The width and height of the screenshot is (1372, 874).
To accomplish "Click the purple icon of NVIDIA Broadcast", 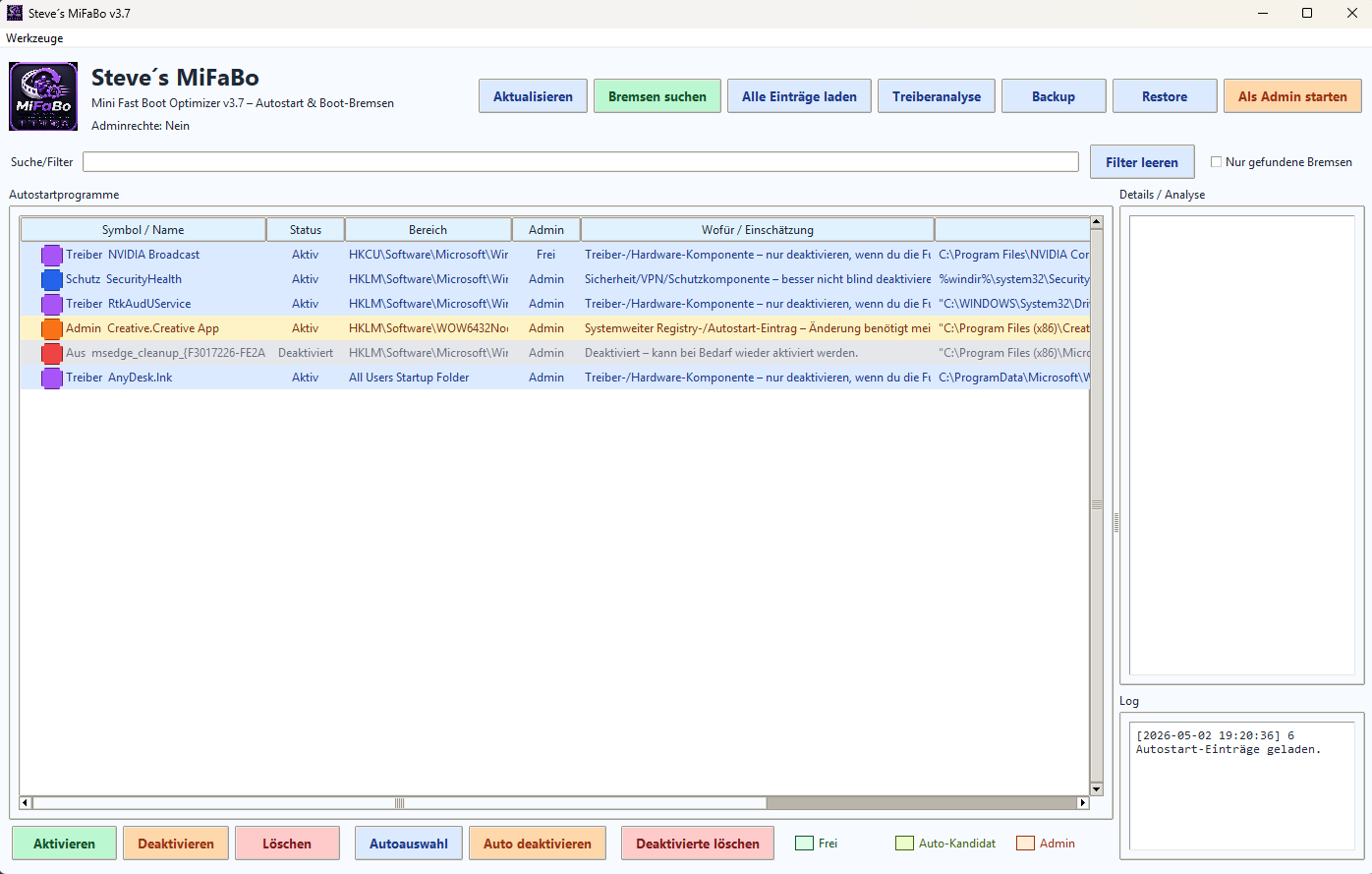I will 52,256.
